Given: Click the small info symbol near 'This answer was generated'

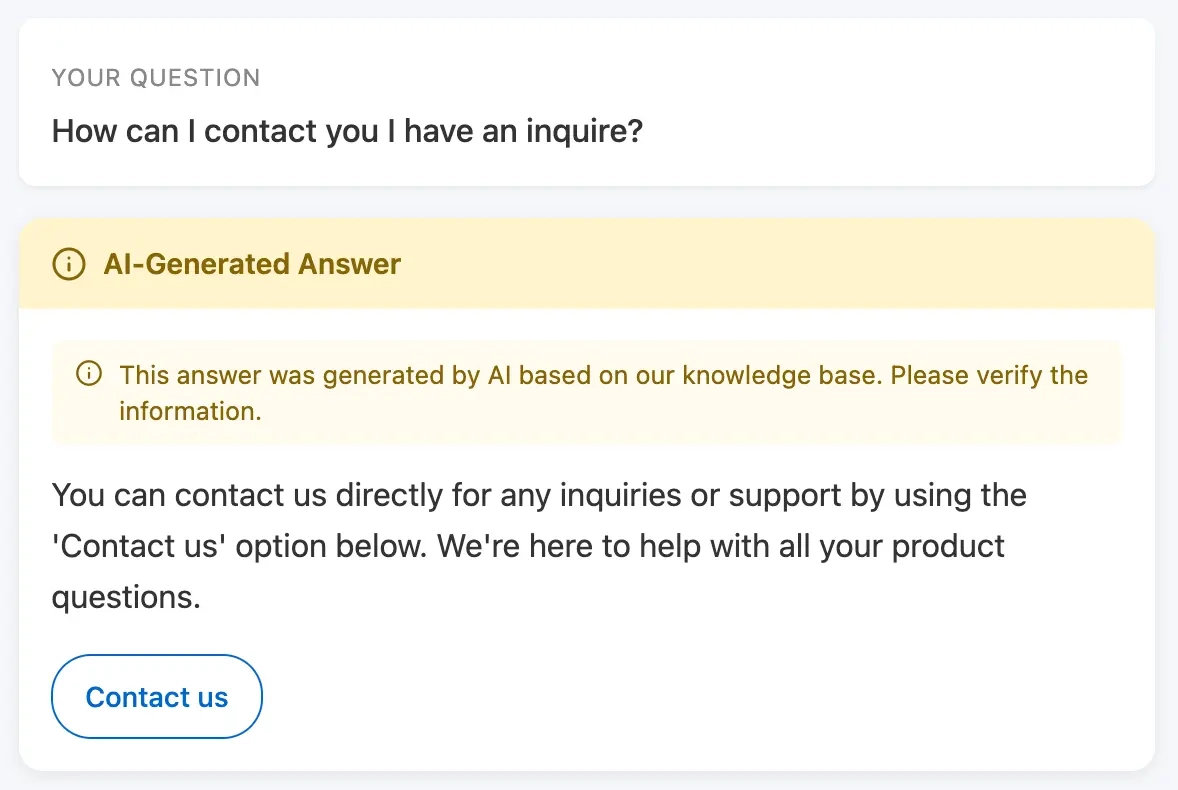Looking at the screenshot, I should point(88,372).
